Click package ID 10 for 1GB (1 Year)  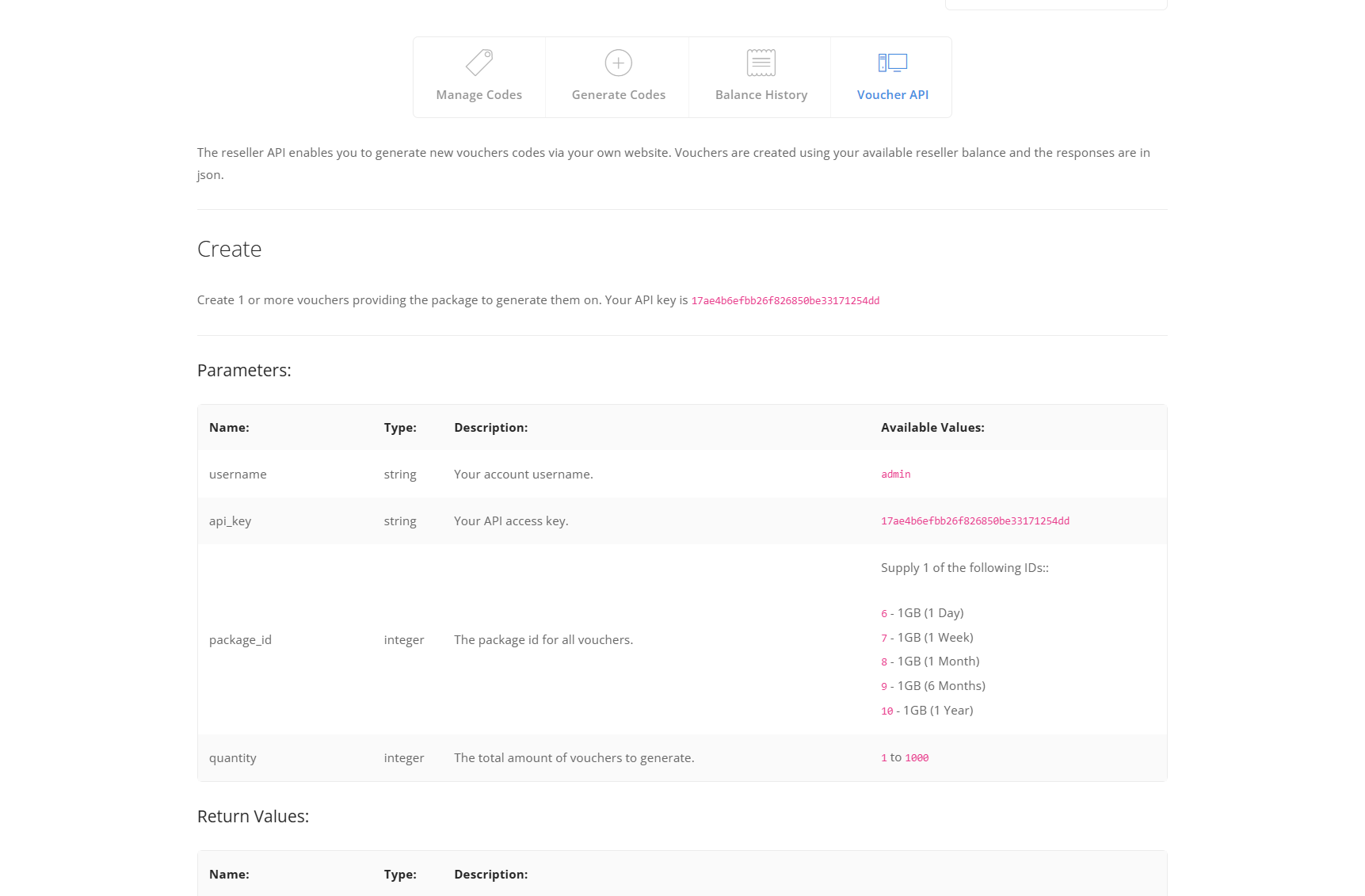[x=886, y=711]
